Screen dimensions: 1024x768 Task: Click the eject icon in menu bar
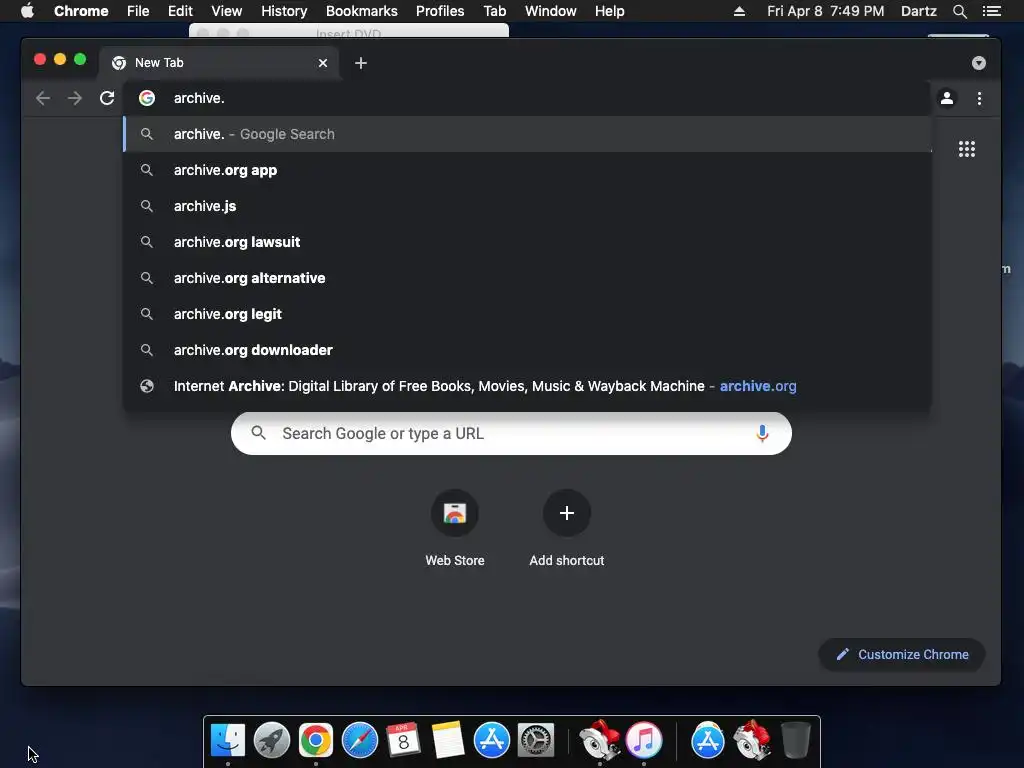(x=739, y=11)
